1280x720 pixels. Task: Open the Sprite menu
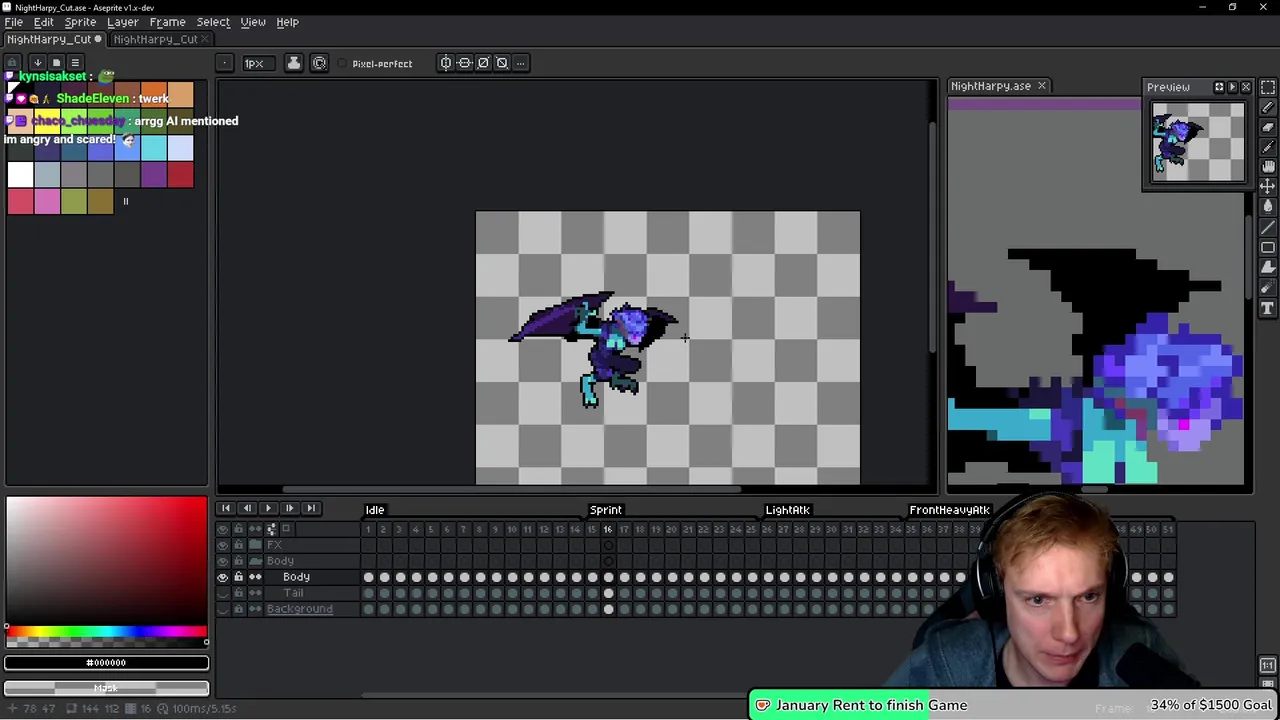pyautogui.click(x=80, y=22)
